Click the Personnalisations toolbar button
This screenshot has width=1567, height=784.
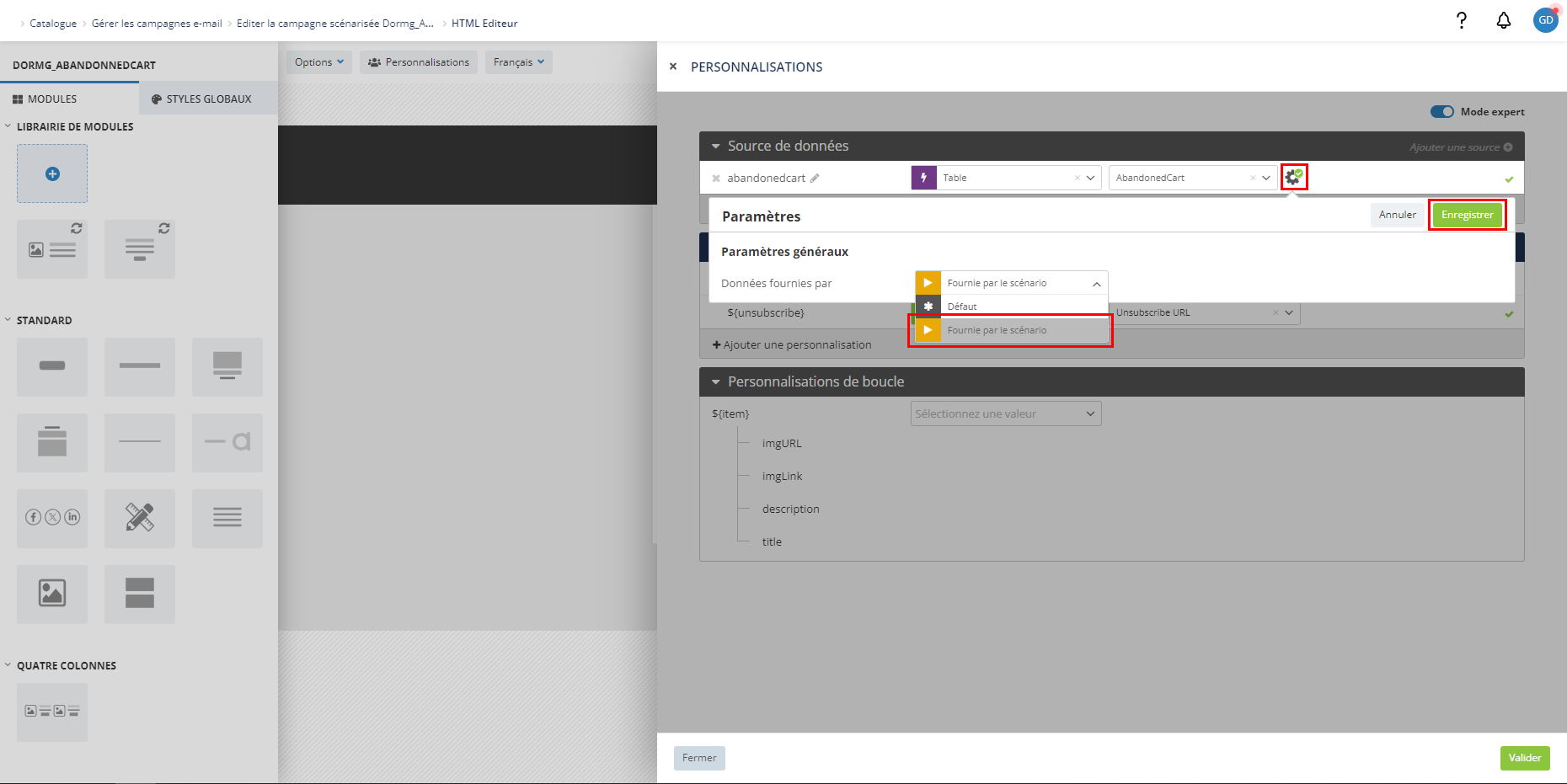tap(419, 62)
